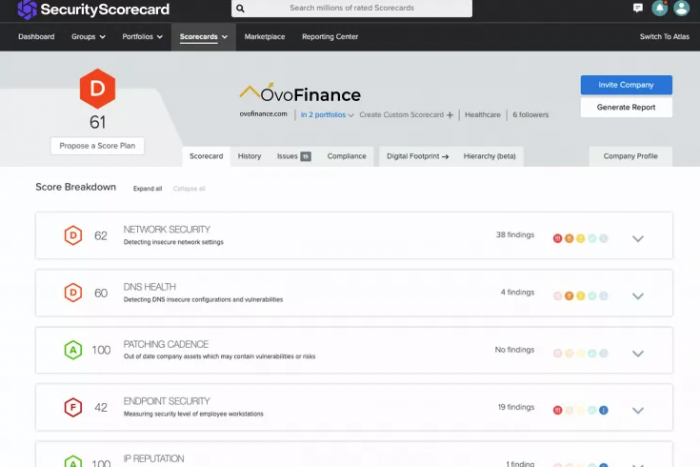Open the chat messages icon
This screenshot has height=467, width=700.
coord(638,8)
